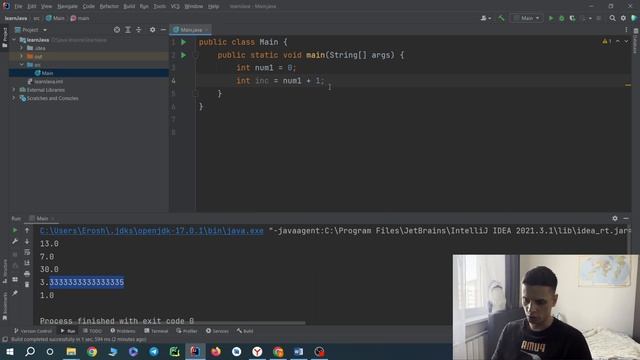Toggle the Project tool window side tab
The width and height of the screenshot is (640, 360).
point(4,38)
